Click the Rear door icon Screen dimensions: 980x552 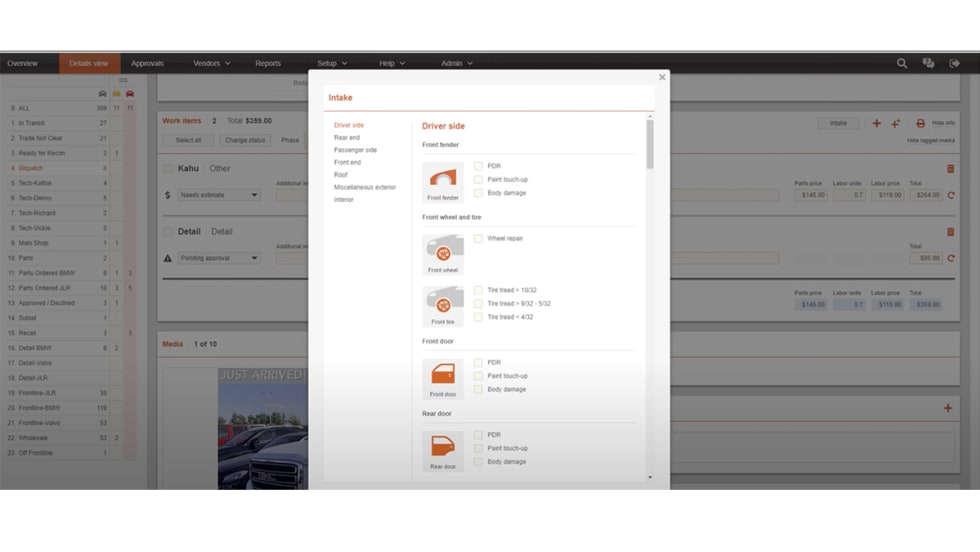pos(443,450)
